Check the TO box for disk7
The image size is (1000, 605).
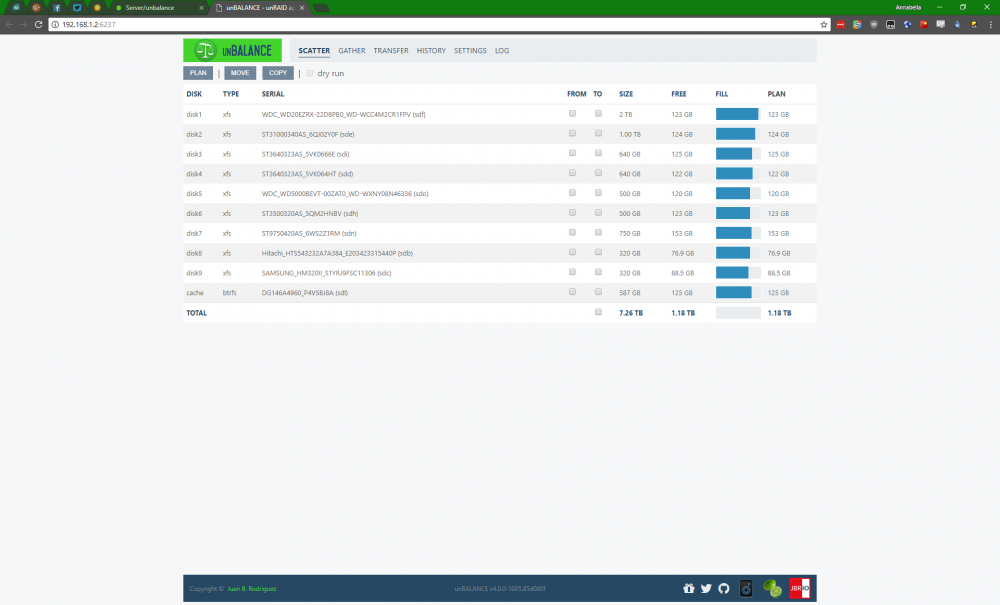click(598, 232)
